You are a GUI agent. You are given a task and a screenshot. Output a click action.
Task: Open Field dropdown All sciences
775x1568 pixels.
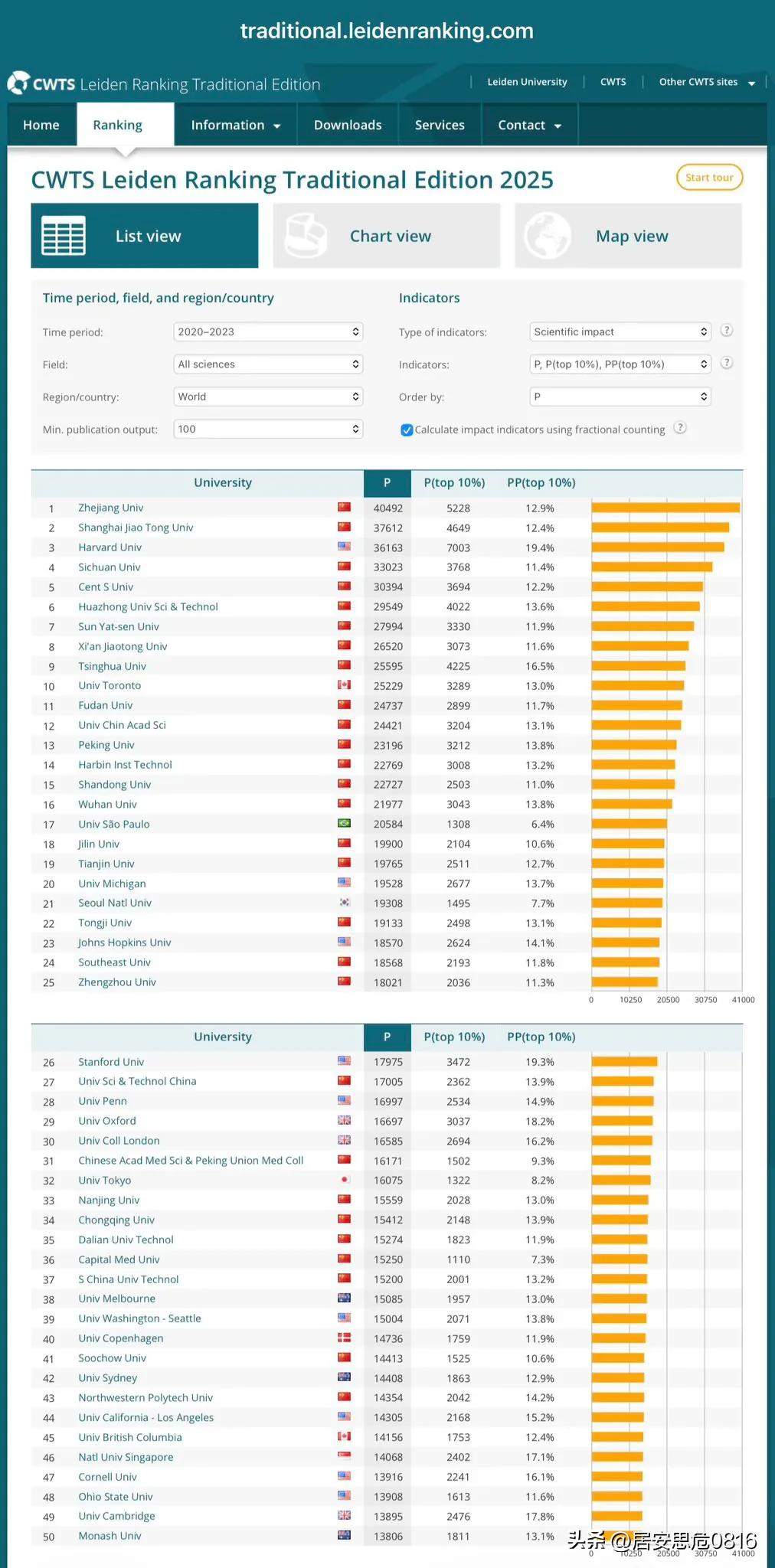click(x=268, y=364)
